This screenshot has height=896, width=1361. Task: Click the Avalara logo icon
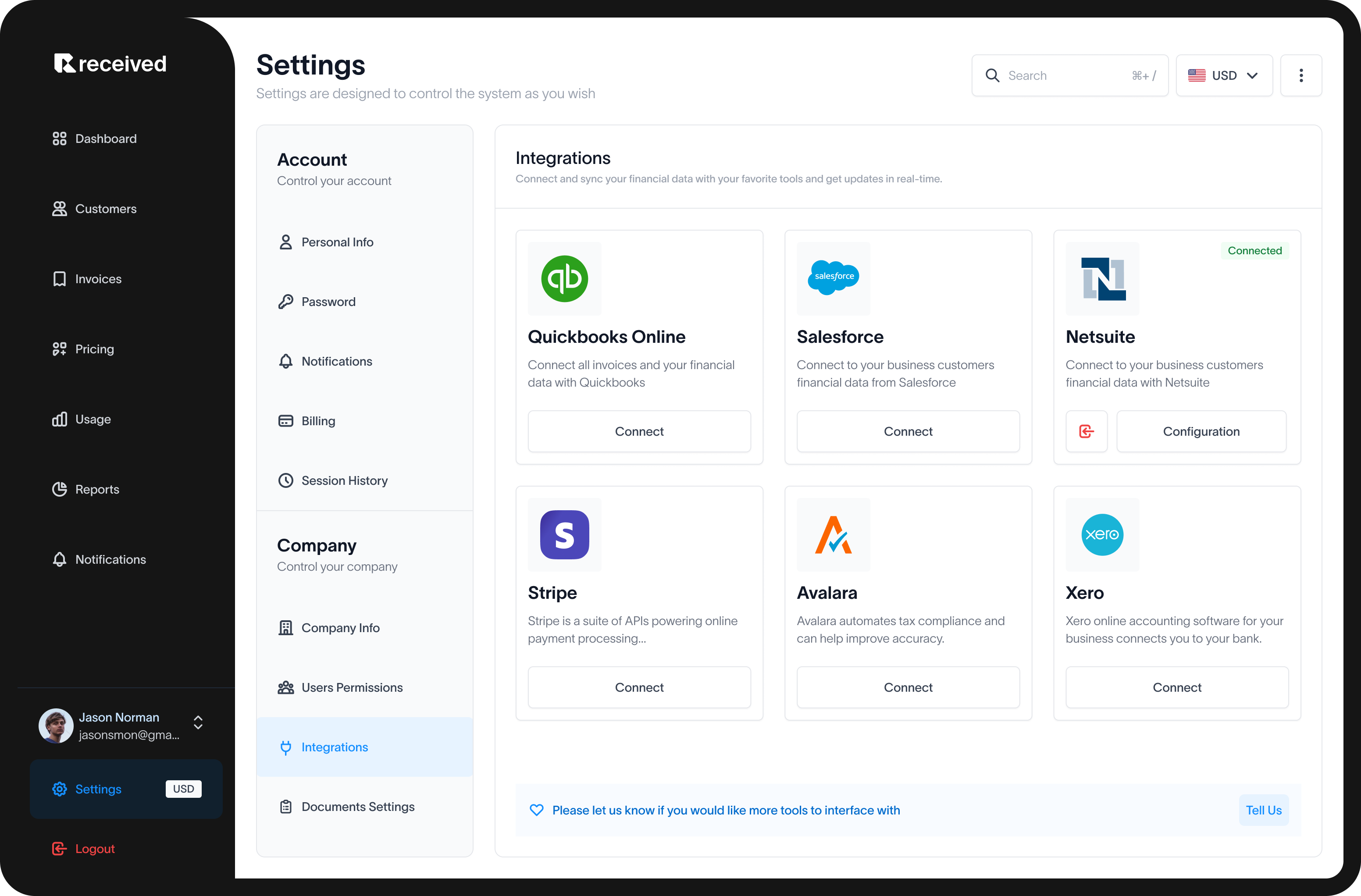coord(833,535)
